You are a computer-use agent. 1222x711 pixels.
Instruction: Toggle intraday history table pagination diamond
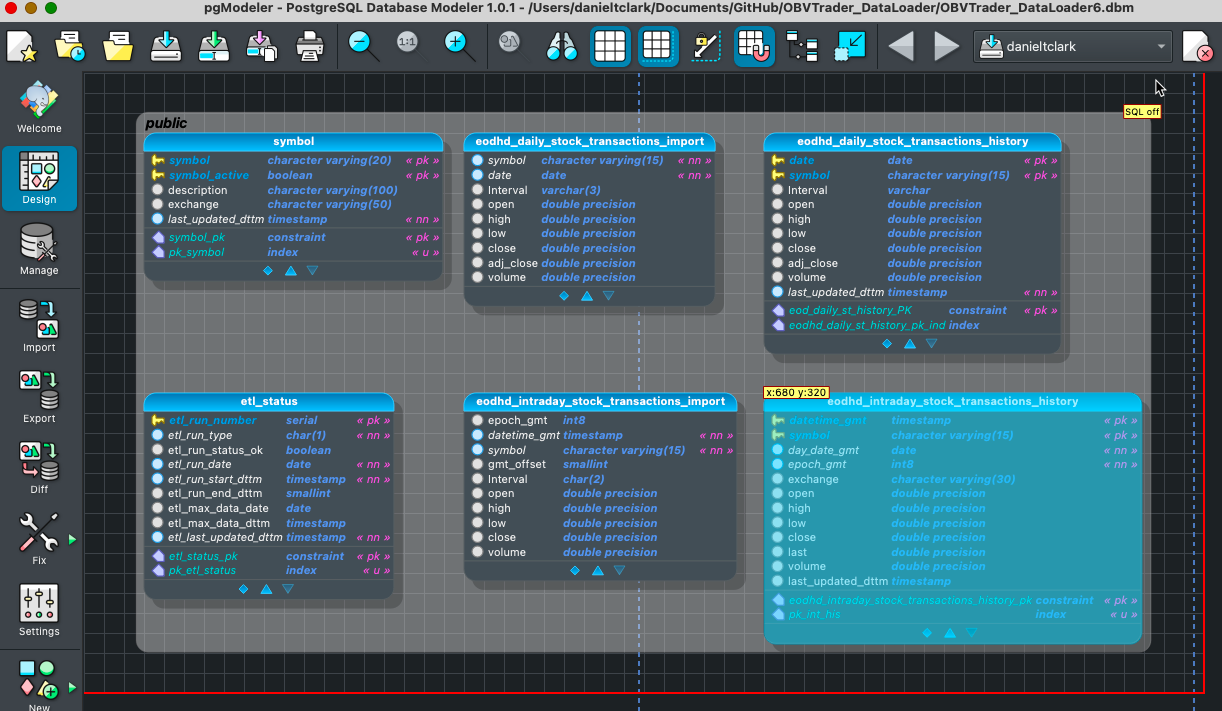(x=927, y=633)
